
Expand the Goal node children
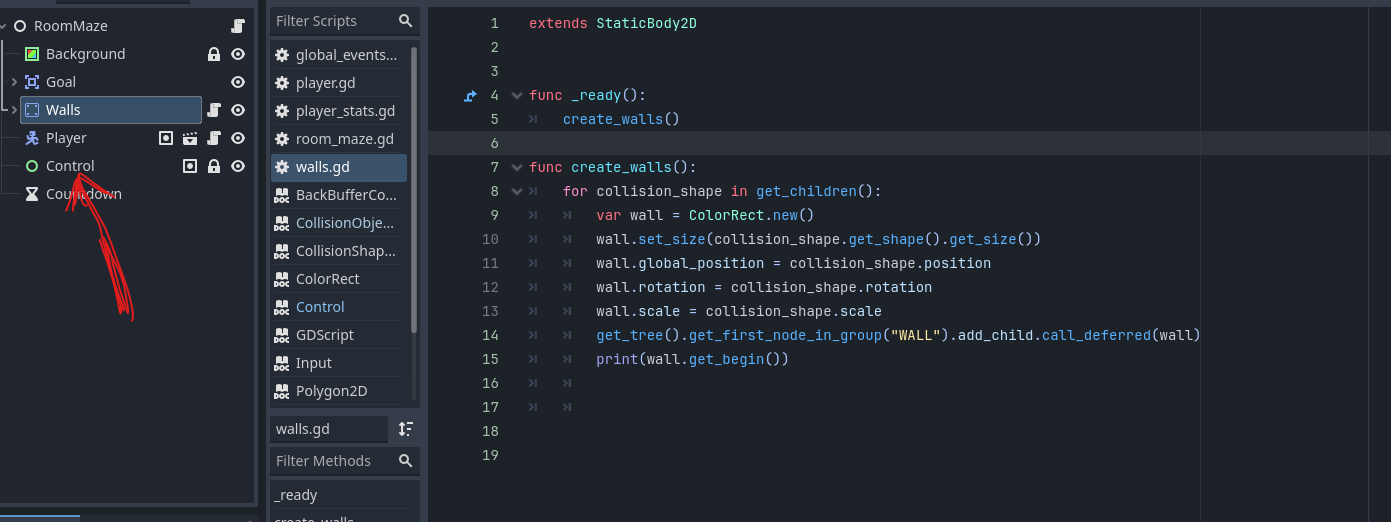pyautogui.click(x=14, y=82)
